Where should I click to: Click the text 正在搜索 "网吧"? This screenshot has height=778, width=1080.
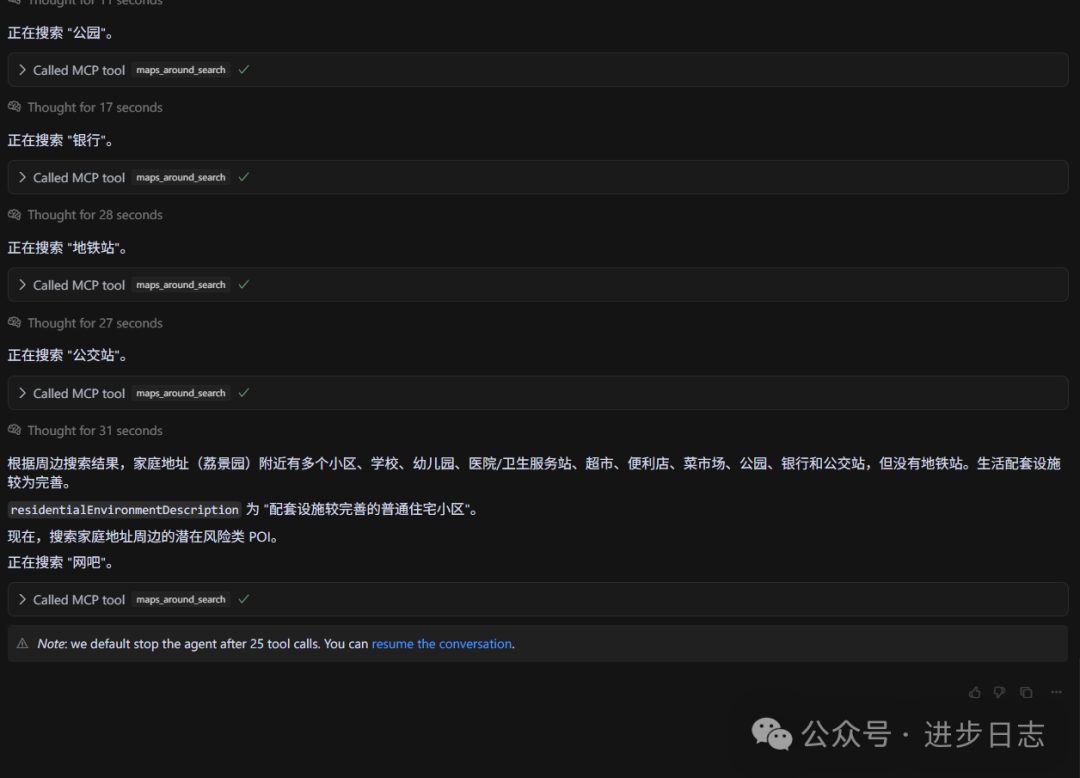[x=61, y=563]
